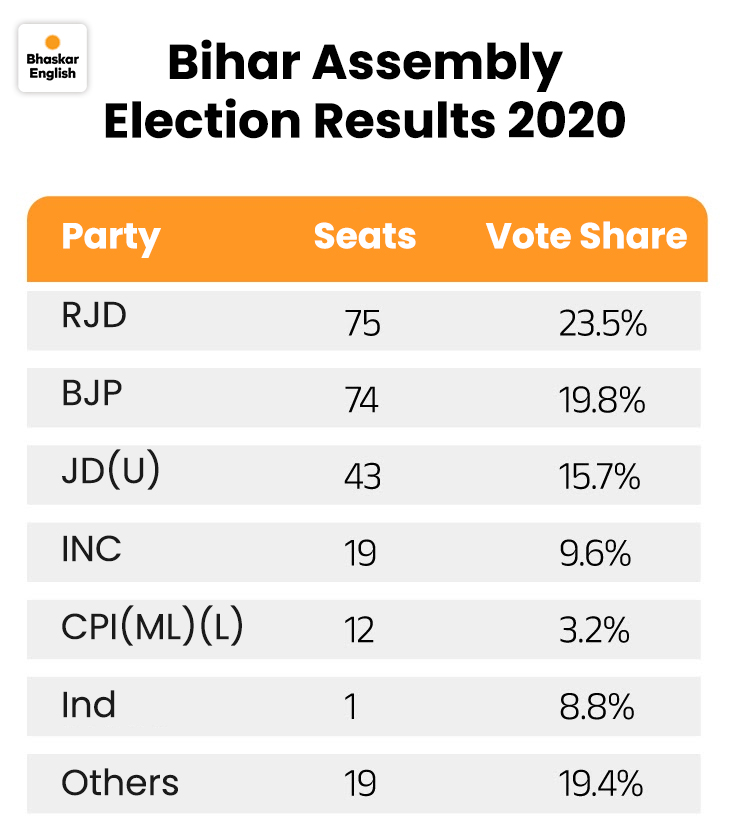Click the Ind row label

click(89, 704)
